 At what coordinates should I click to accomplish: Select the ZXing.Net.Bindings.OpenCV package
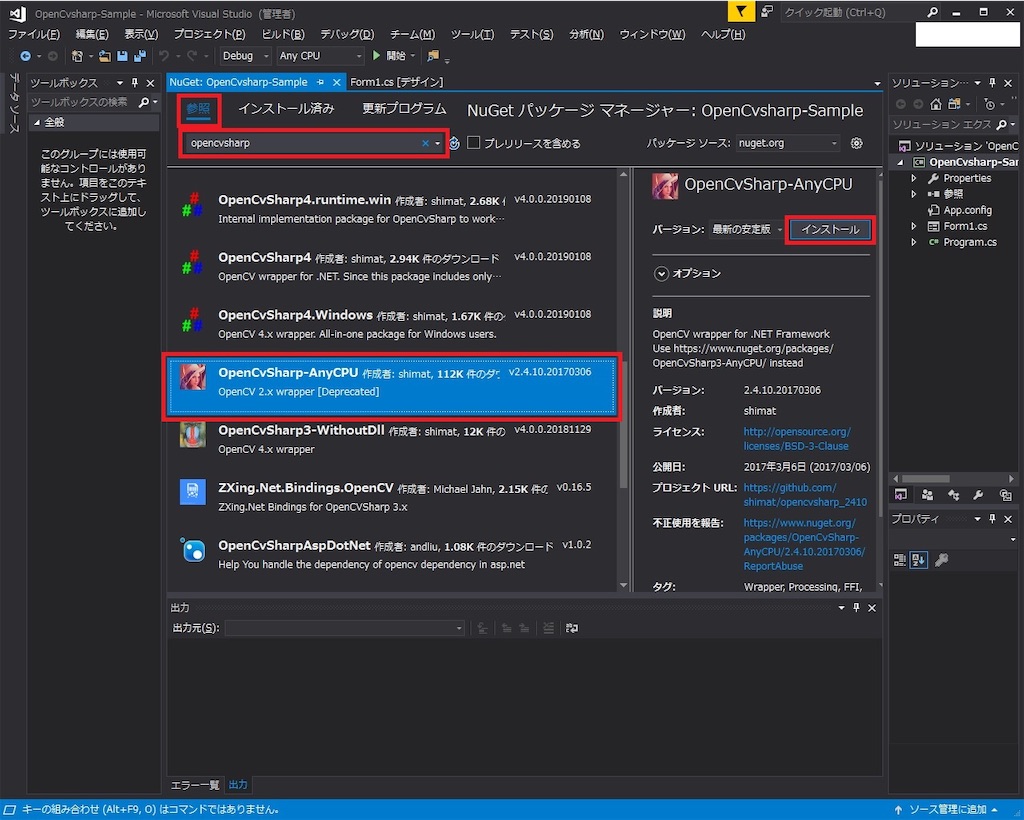pos(391,497)
